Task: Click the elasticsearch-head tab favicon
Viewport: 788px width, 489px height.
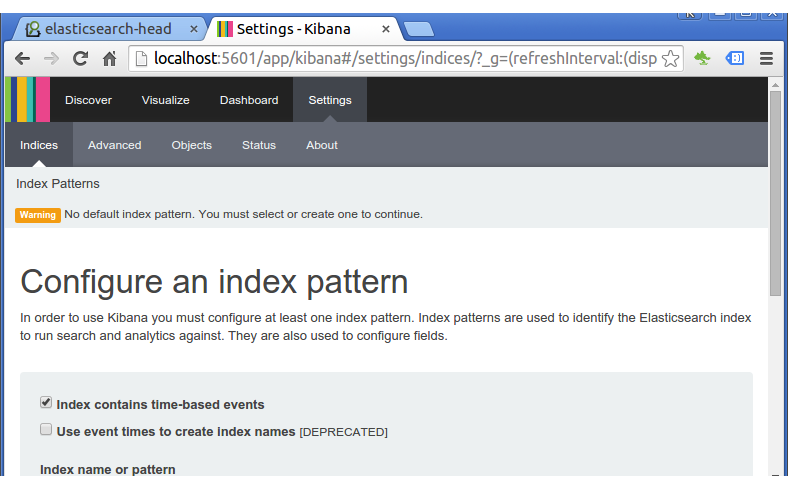Action: click(33, 29)
